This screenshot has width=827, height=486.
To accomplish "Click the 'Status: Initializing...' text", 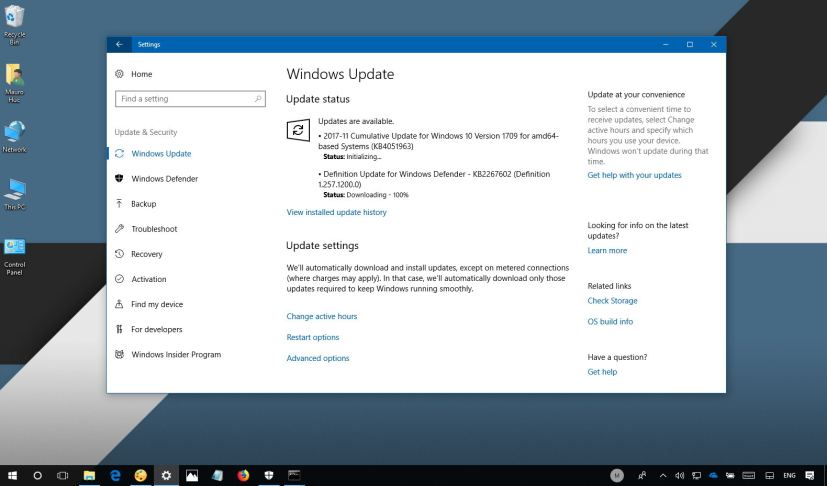I will 352,157.
